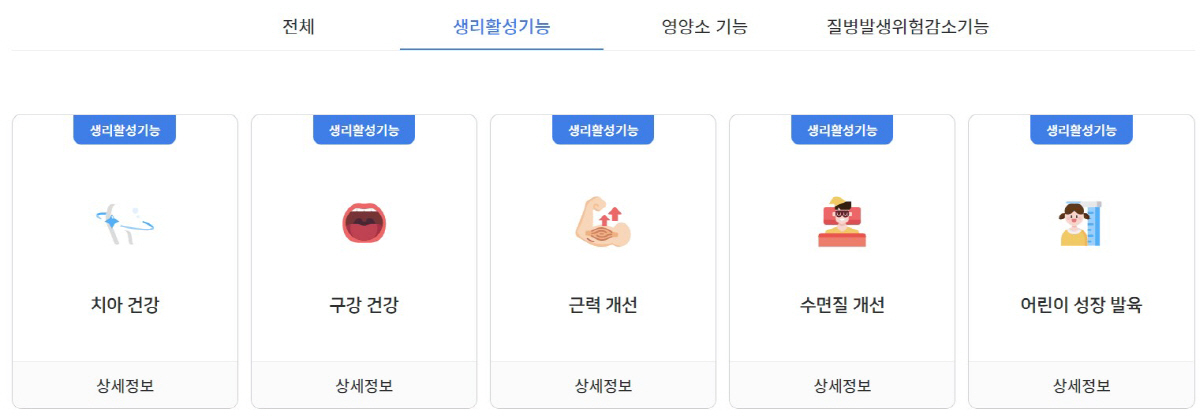Open 상세정보 for 수면질 개선
1200x419 pixels.
point(842,385)
